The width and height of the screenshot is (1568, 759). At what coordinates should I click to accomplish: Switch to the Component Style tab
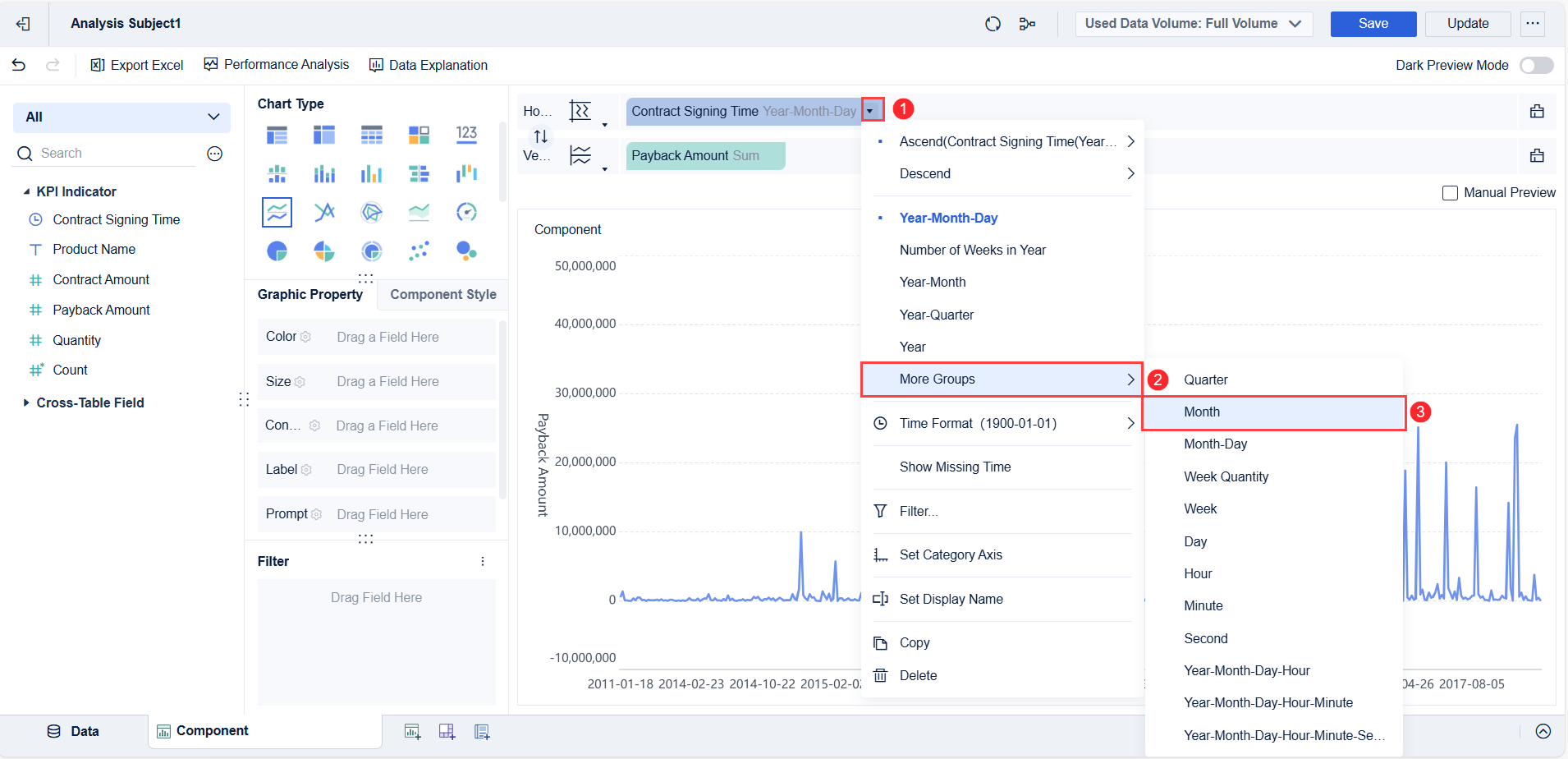[442, 294]
